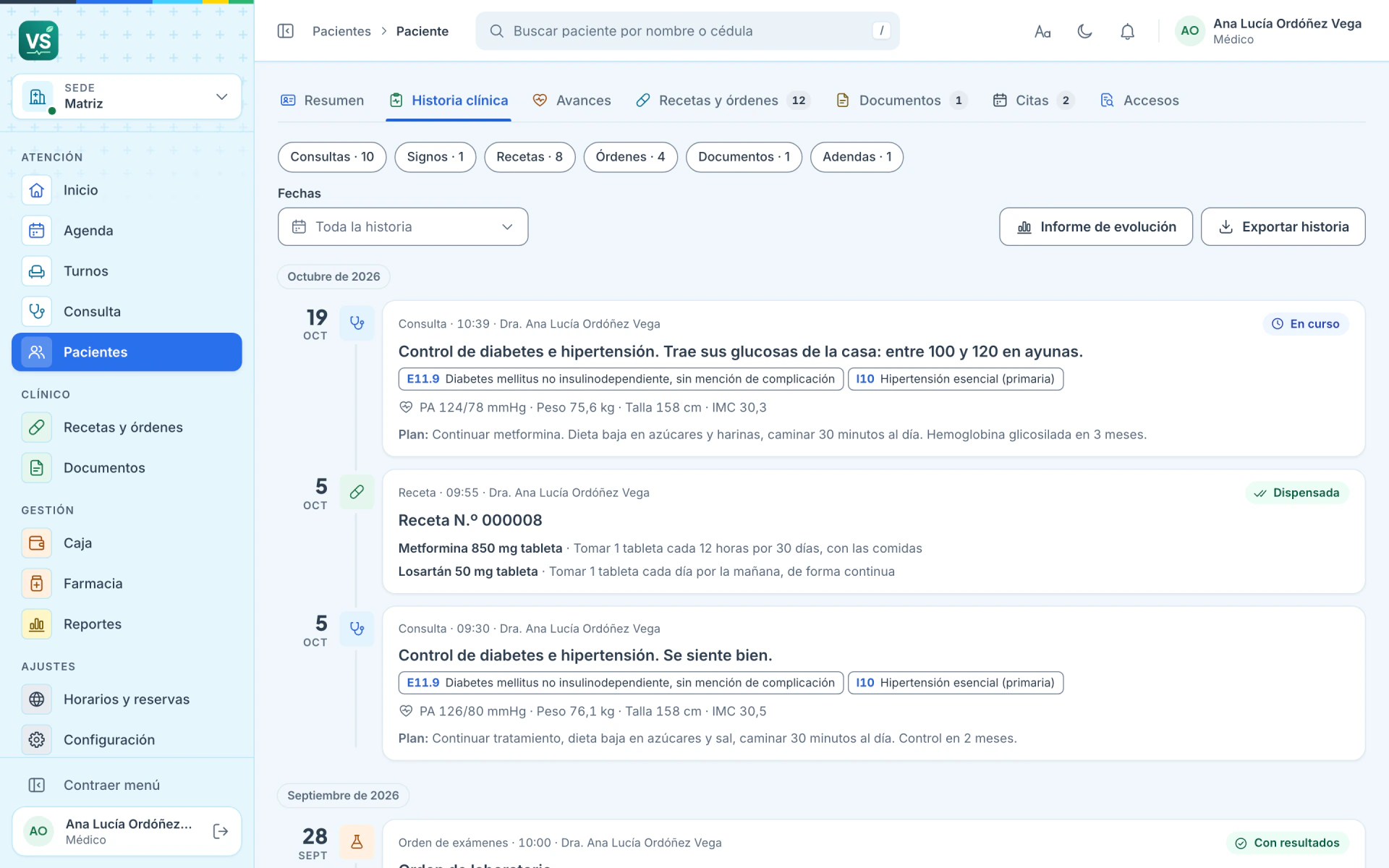Click the Dispensada status badge
1389x868 pixels.
coord(1297,493)
